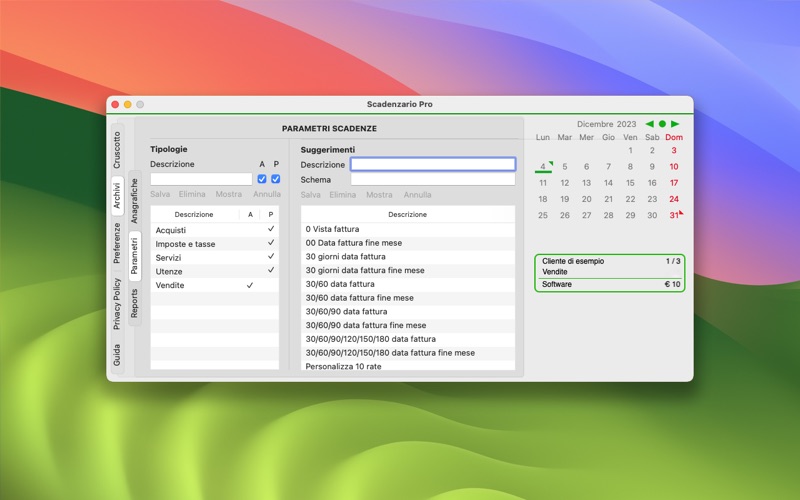Image resolution: width=800 pixels, height=500 pixels.
Task: Toggle the A checkbox under Tipologie
Action: coord(262,179)
